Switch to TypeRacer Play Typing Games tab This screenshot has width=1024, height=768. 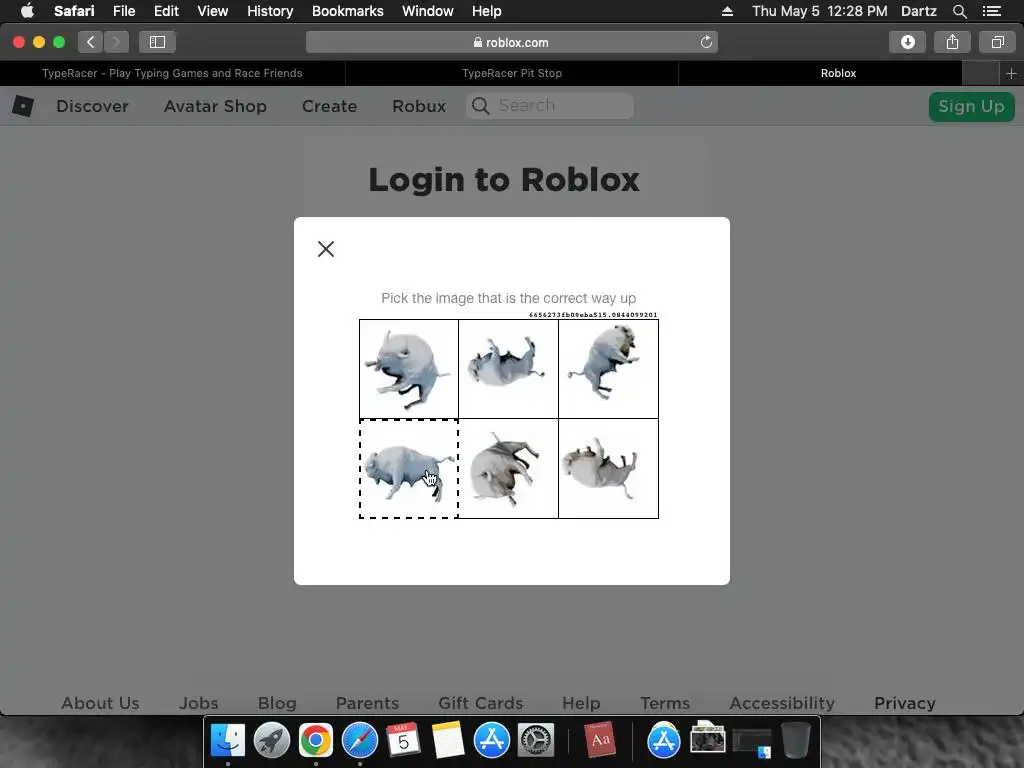tap(172, 73)
